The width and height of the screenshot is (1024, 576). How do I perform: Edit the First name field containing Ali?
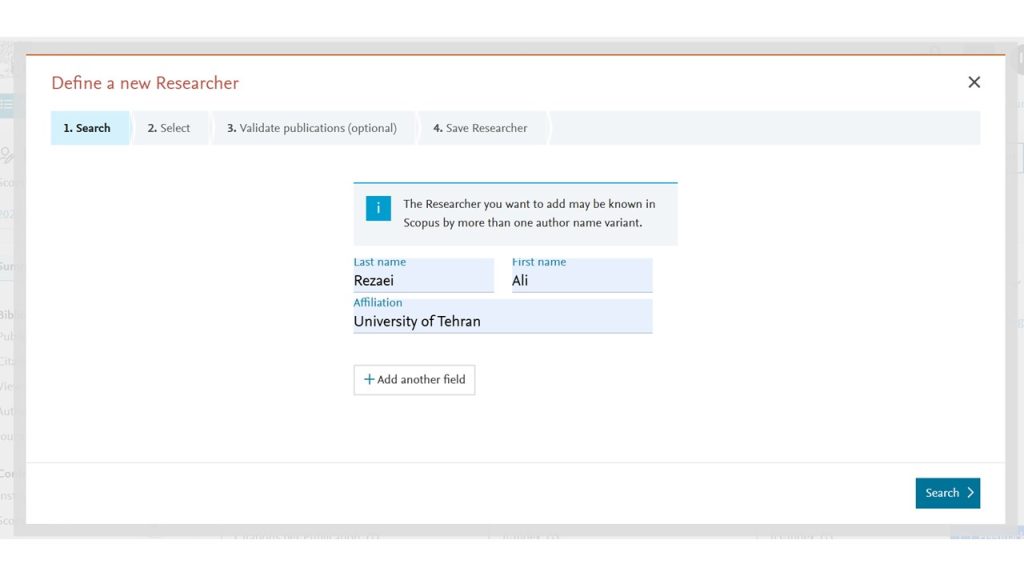(582, 276)
